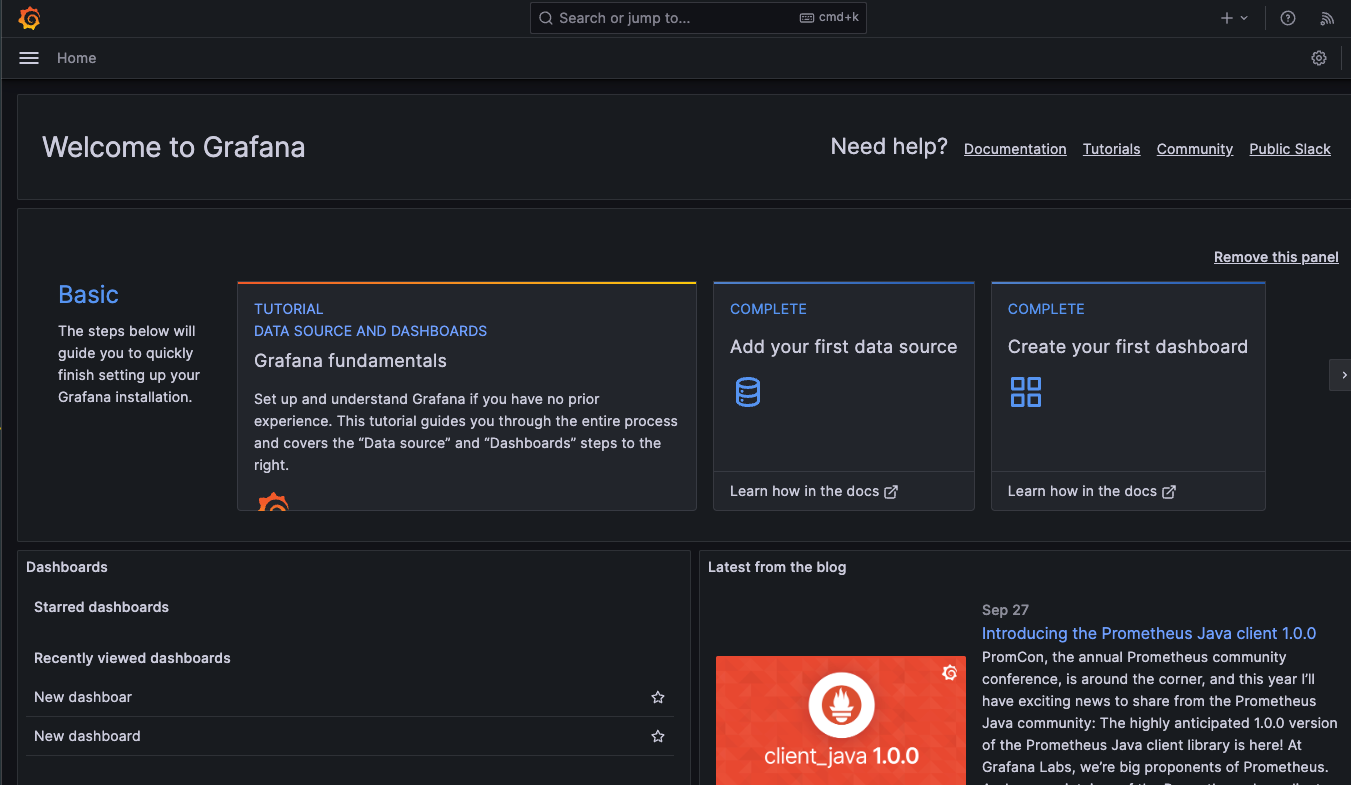Open the hamburger navigation menu
This screenshot has height=785, width=1351.
click(x=29, y=58)
